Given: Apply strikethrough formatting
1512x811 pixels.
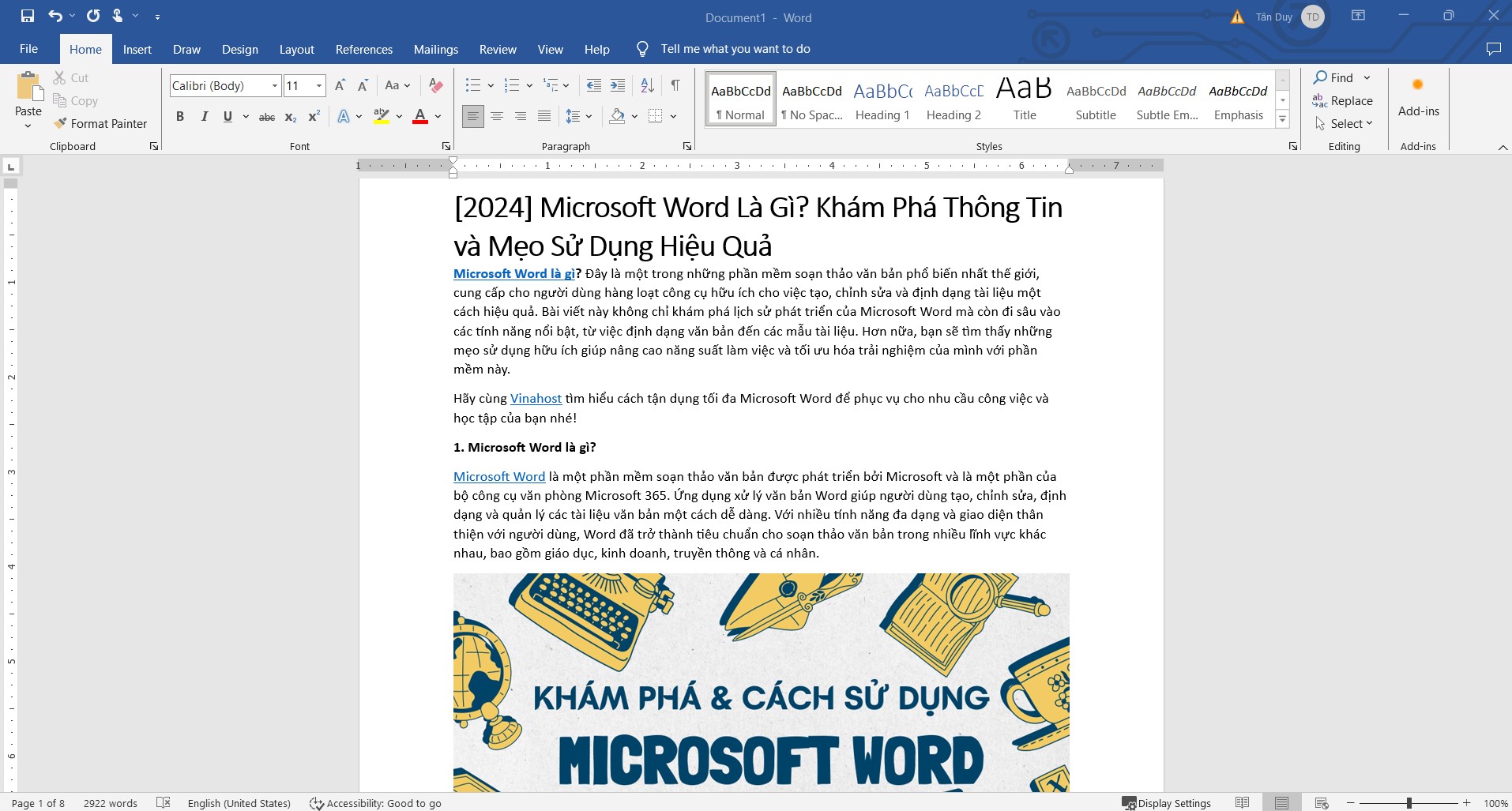Looking at the screenshot, I should pyautogui.click(x=267, y=117).
